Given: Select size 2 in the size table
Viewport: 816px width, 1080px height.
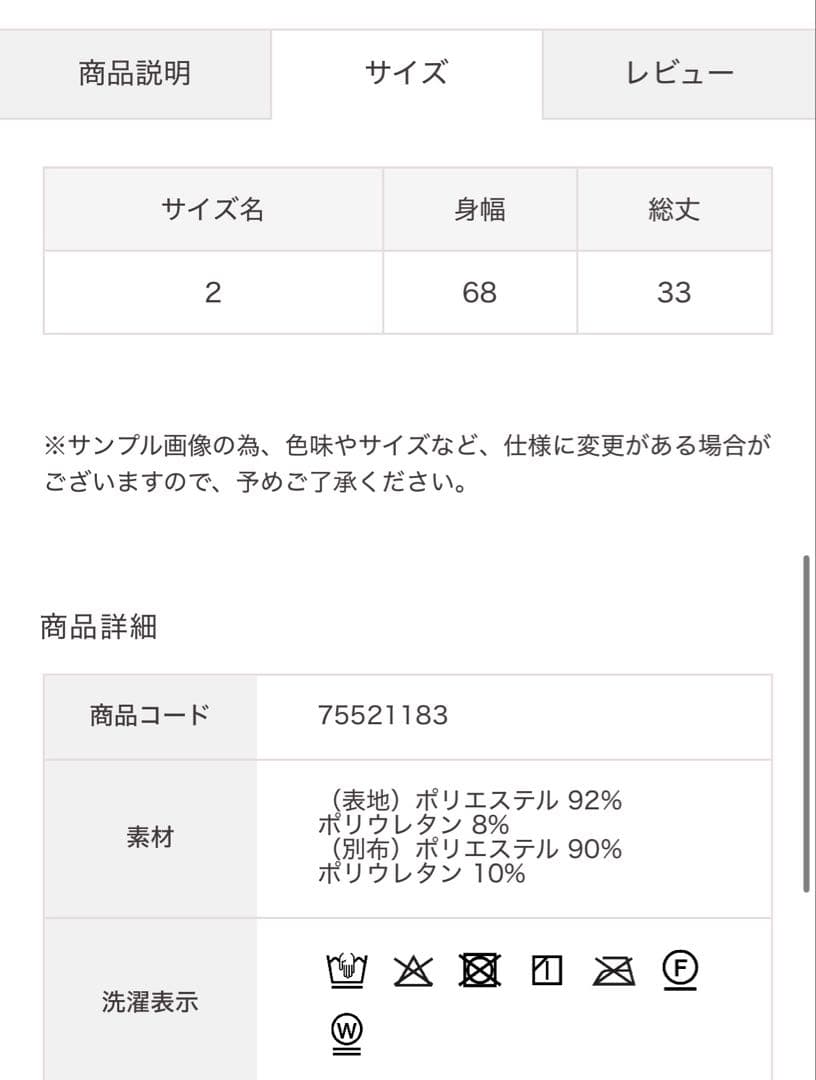Looking at the screenshot, I should click(x=211, y=292).
